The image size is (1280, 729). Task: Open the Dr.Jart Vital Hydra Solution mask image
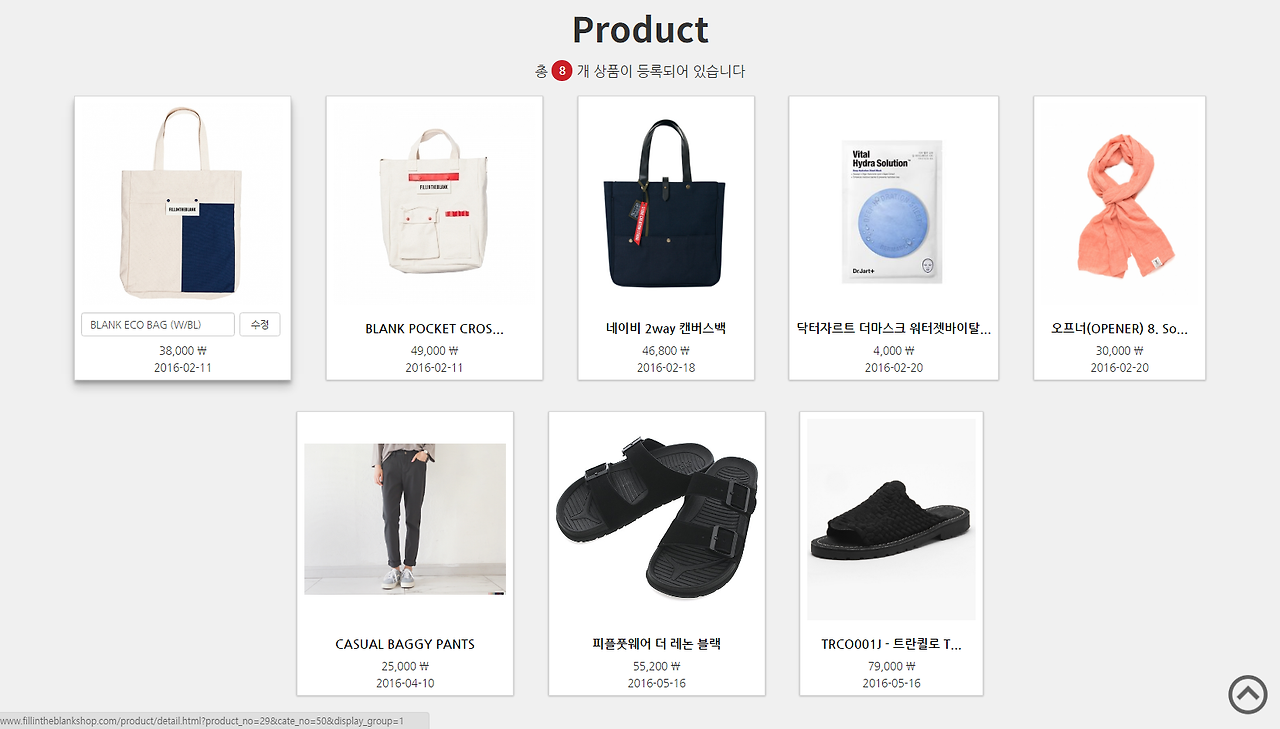tap(893, 211)
